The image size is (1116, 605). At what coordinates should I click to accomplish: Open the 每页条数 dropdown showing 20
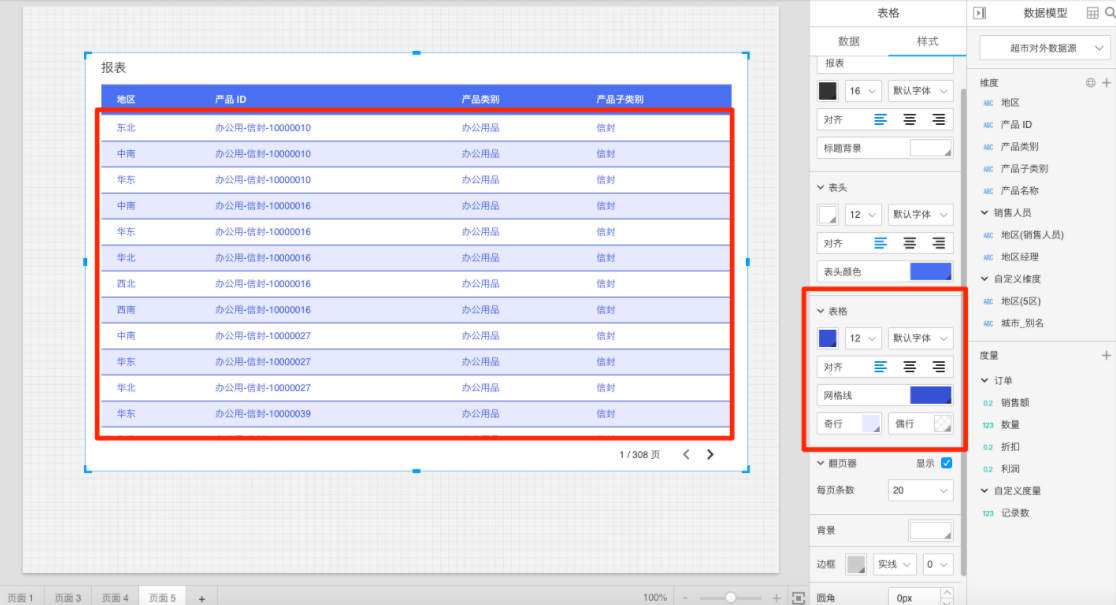pyautogui.click(x=920, y=490)
